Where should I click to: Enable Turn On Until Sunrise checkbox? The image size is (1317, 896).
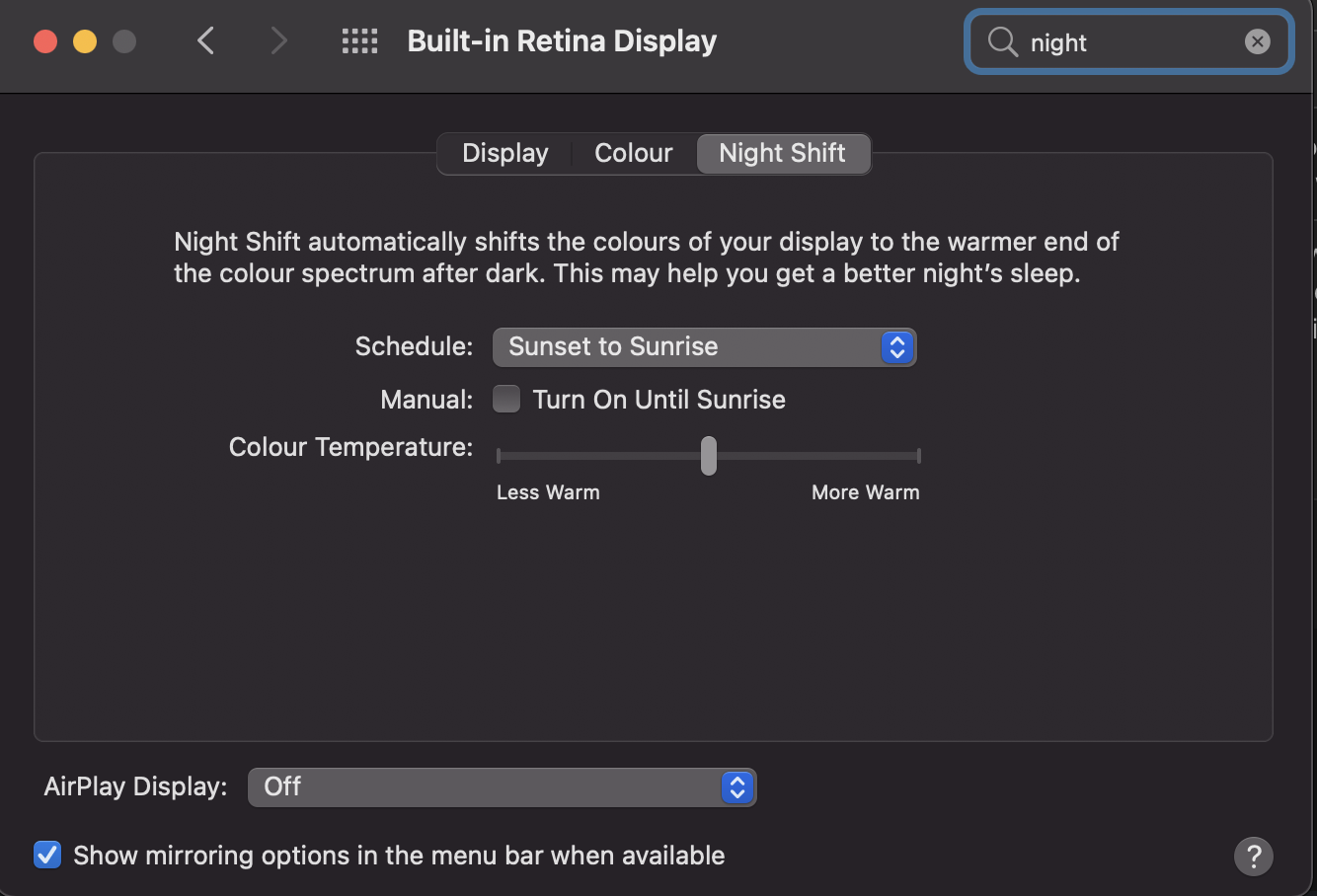[x=506, y=399]
